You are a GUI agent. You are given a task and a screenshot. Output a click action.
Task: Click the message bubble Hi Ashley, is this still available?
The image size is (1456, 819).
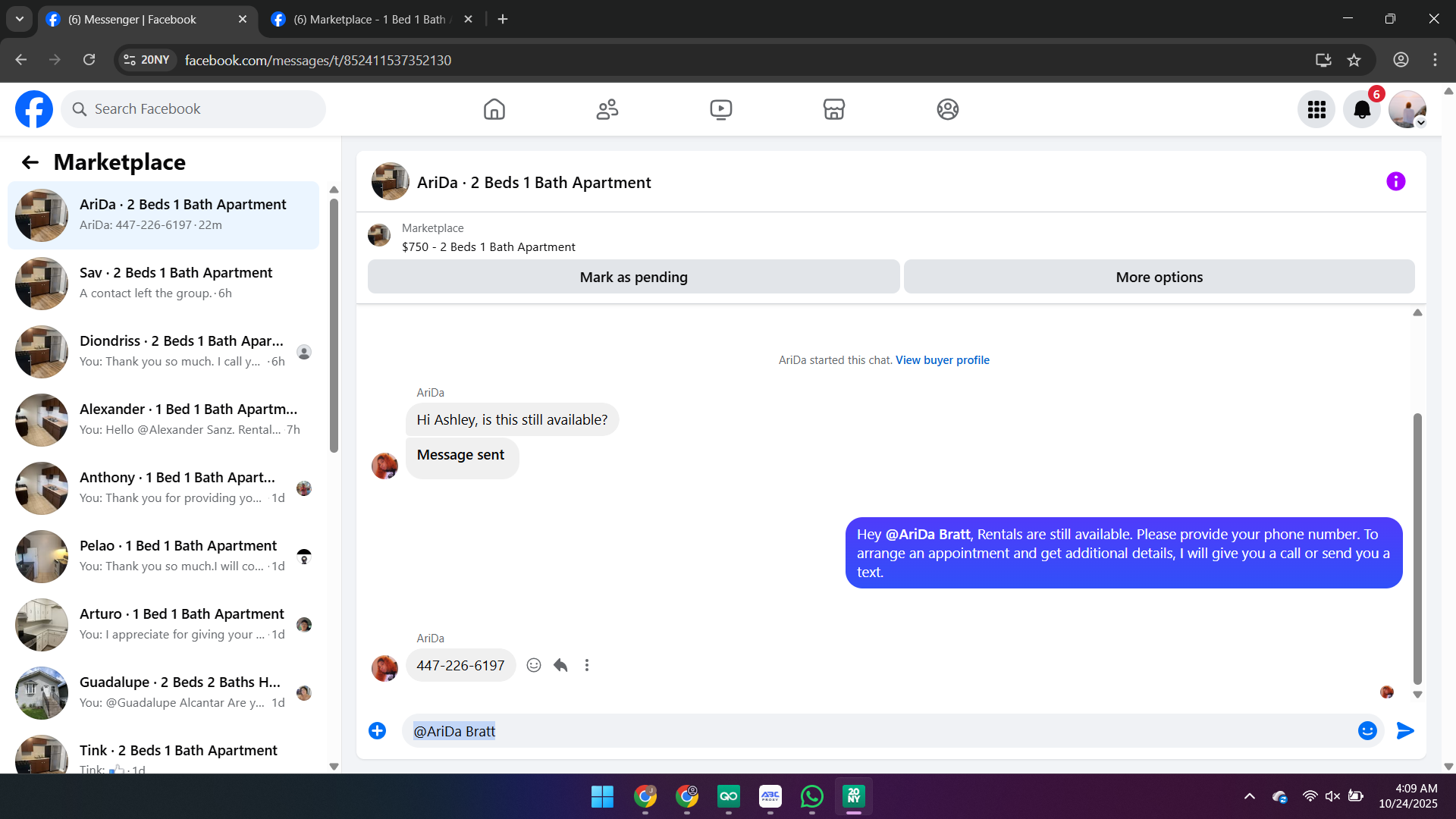[x=512, y=419]
